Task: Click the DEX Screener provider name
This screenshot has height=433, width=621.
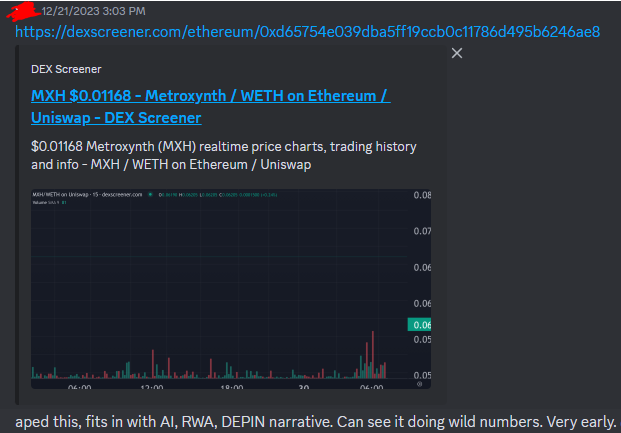Action: click(x=66, y=69)
